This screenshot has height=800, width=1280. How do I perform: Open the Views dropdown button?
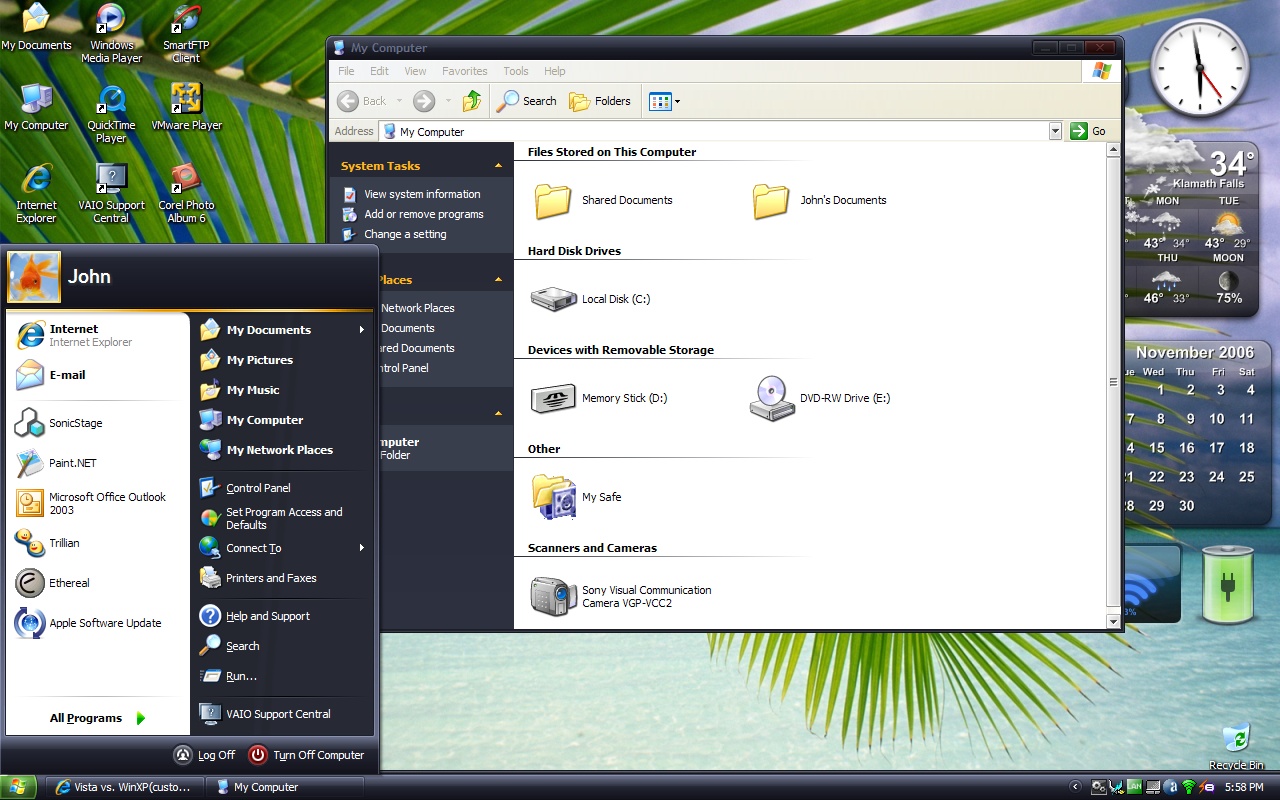(x=664, y=101)
